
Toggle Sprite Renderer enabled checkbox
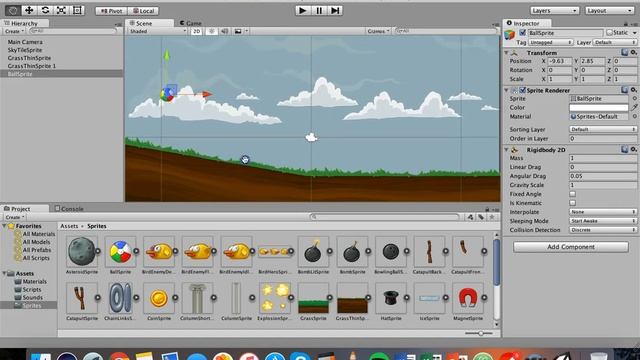[x=522, y=90]
